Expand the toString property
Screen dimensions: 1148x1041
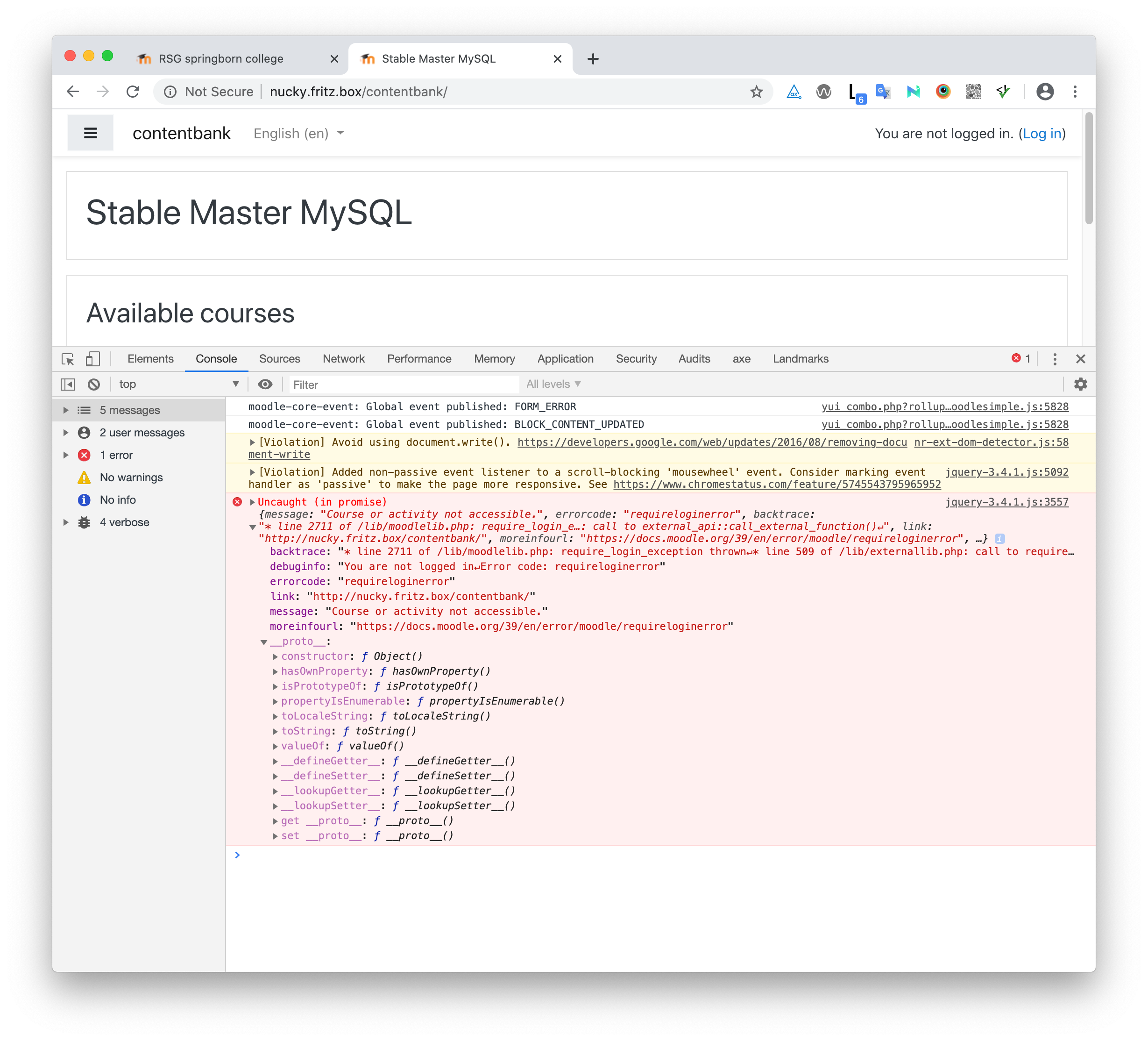pyautogui.click(x=275, y=732)
